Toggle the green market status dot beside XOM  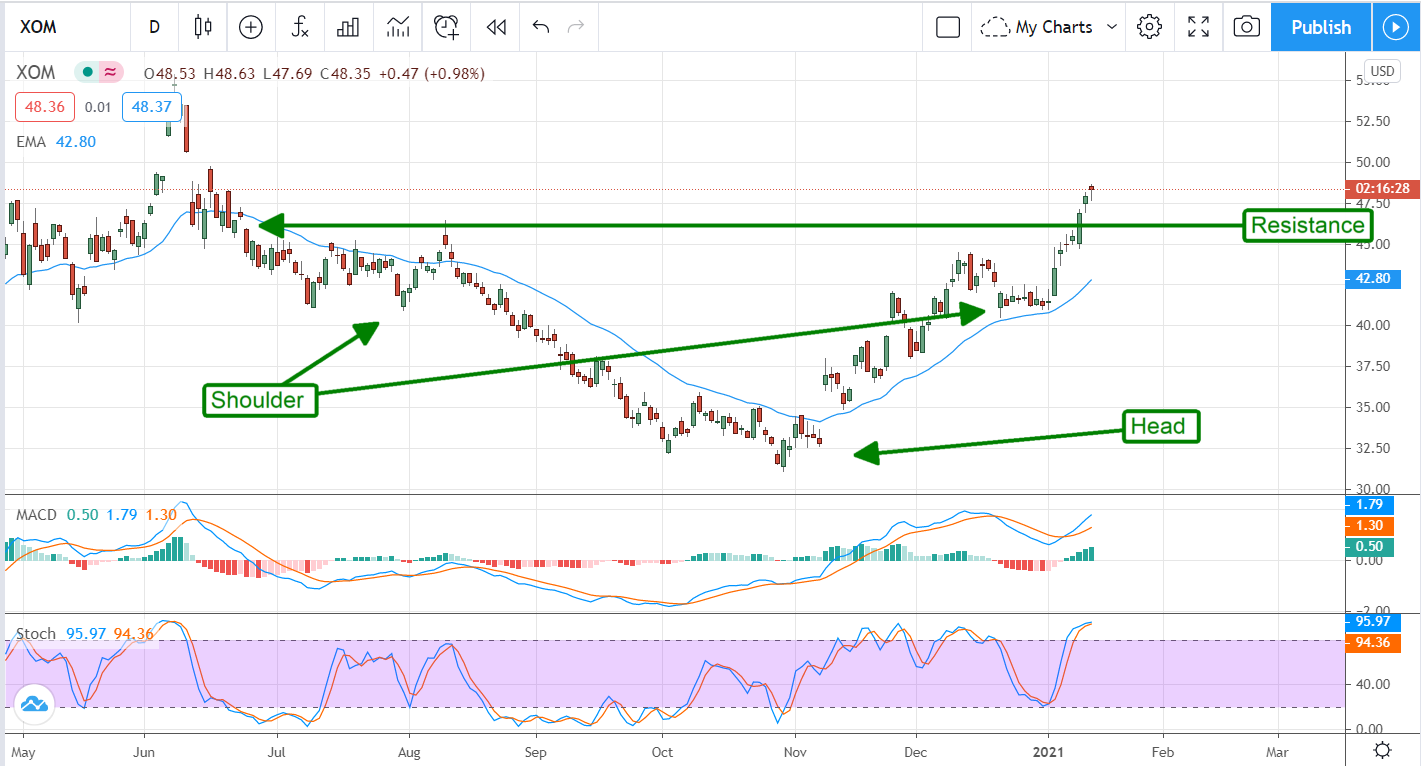tap(89, 72)
